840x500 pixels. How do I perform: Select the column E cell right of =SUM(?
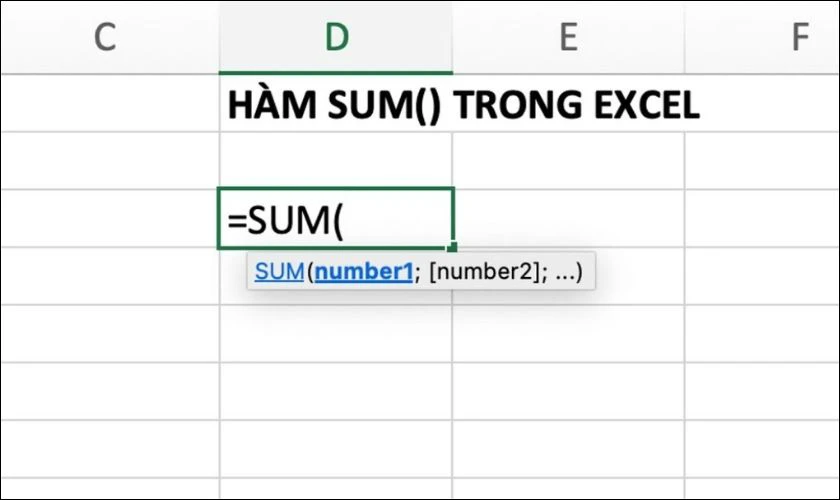(568, 218)
